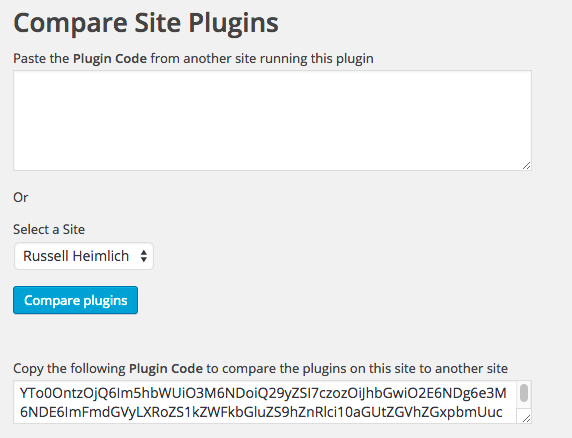Click the code line starting with YTo0Ontz
572x438 pixels.
(263, 393)
